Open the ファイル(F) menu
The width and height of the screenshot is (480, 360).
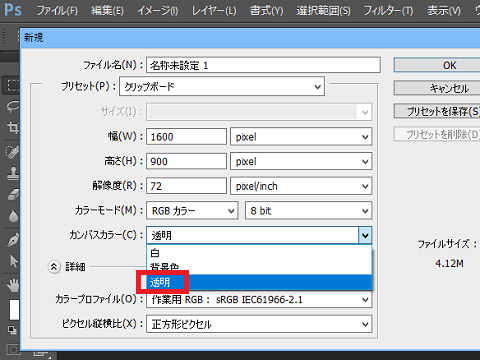(x=57, y=11)
